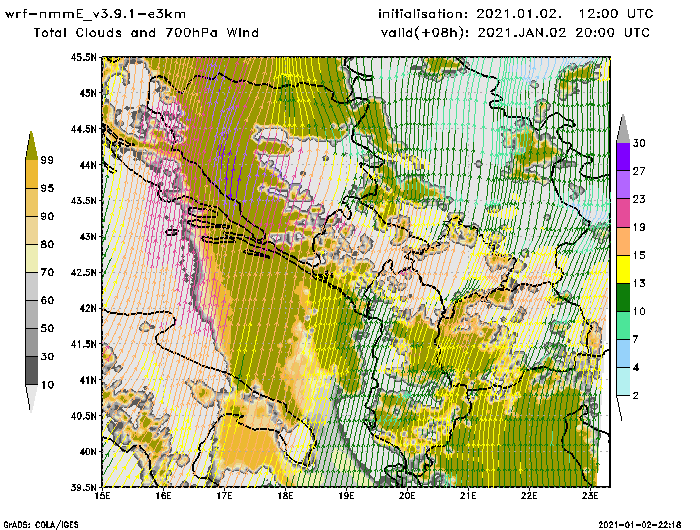Pick the 23–27 lavender wind speed swatch

pyautogui.click(x=623, y=185)
